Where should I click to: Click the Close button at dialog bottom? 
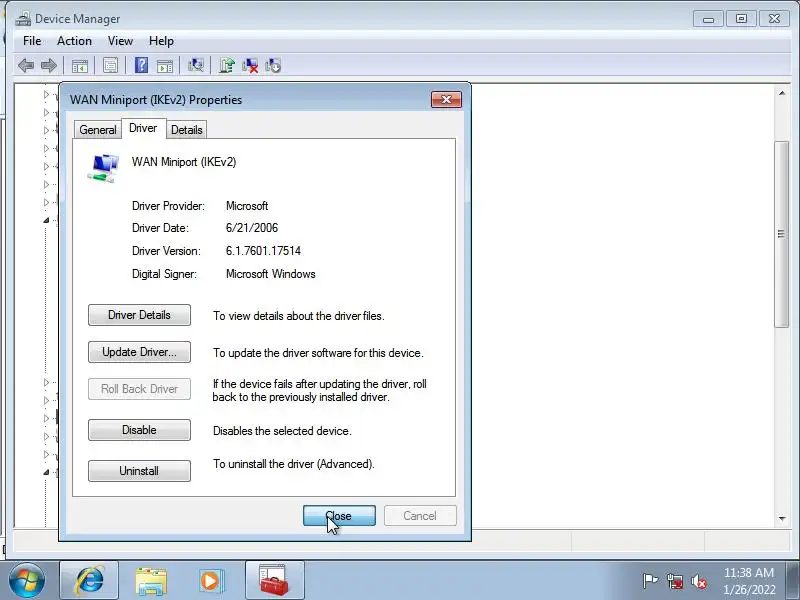[339, 516]
